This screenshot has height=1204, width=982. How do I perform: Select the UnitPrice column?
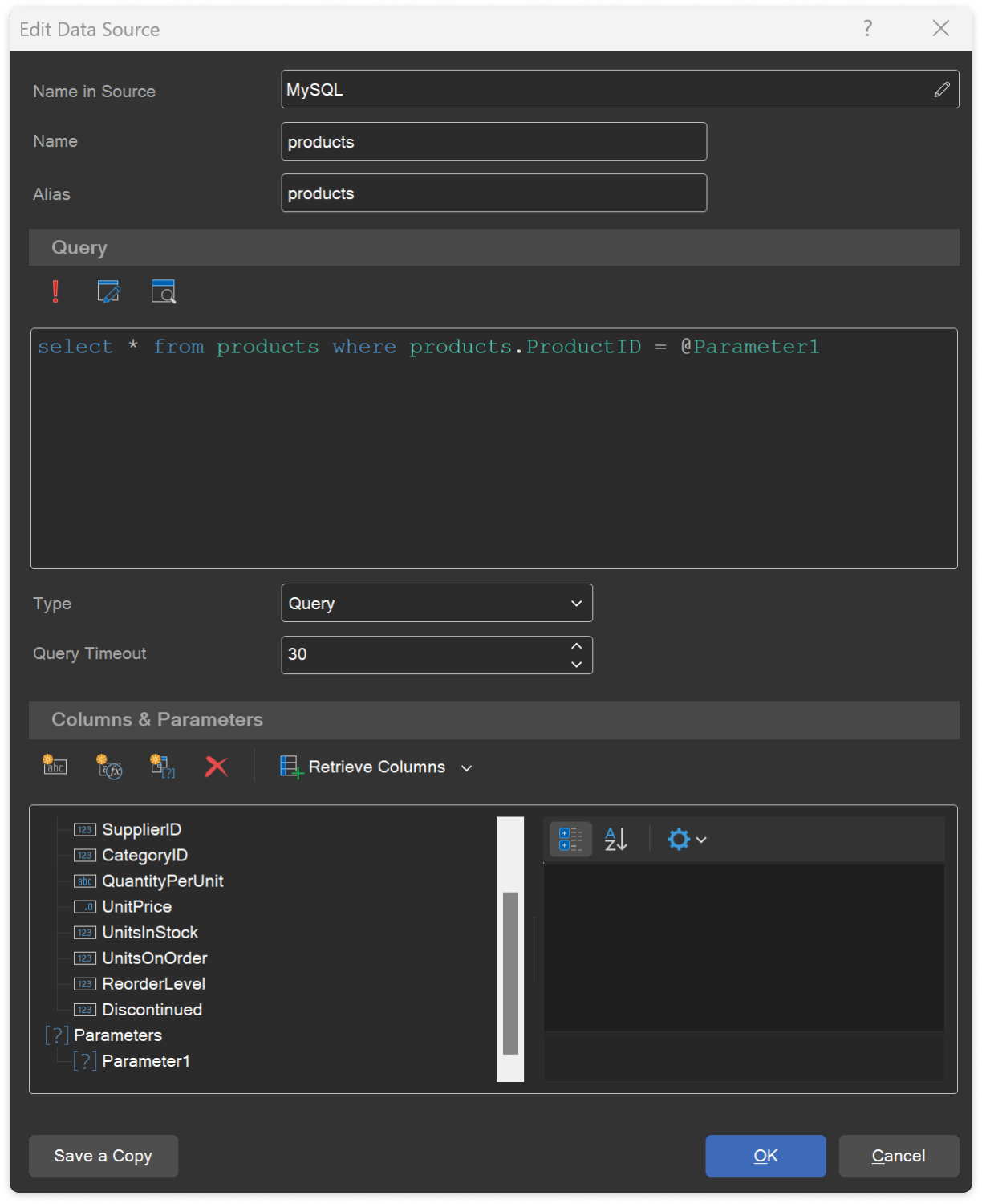pyautogui.click(x=123, y=906)
